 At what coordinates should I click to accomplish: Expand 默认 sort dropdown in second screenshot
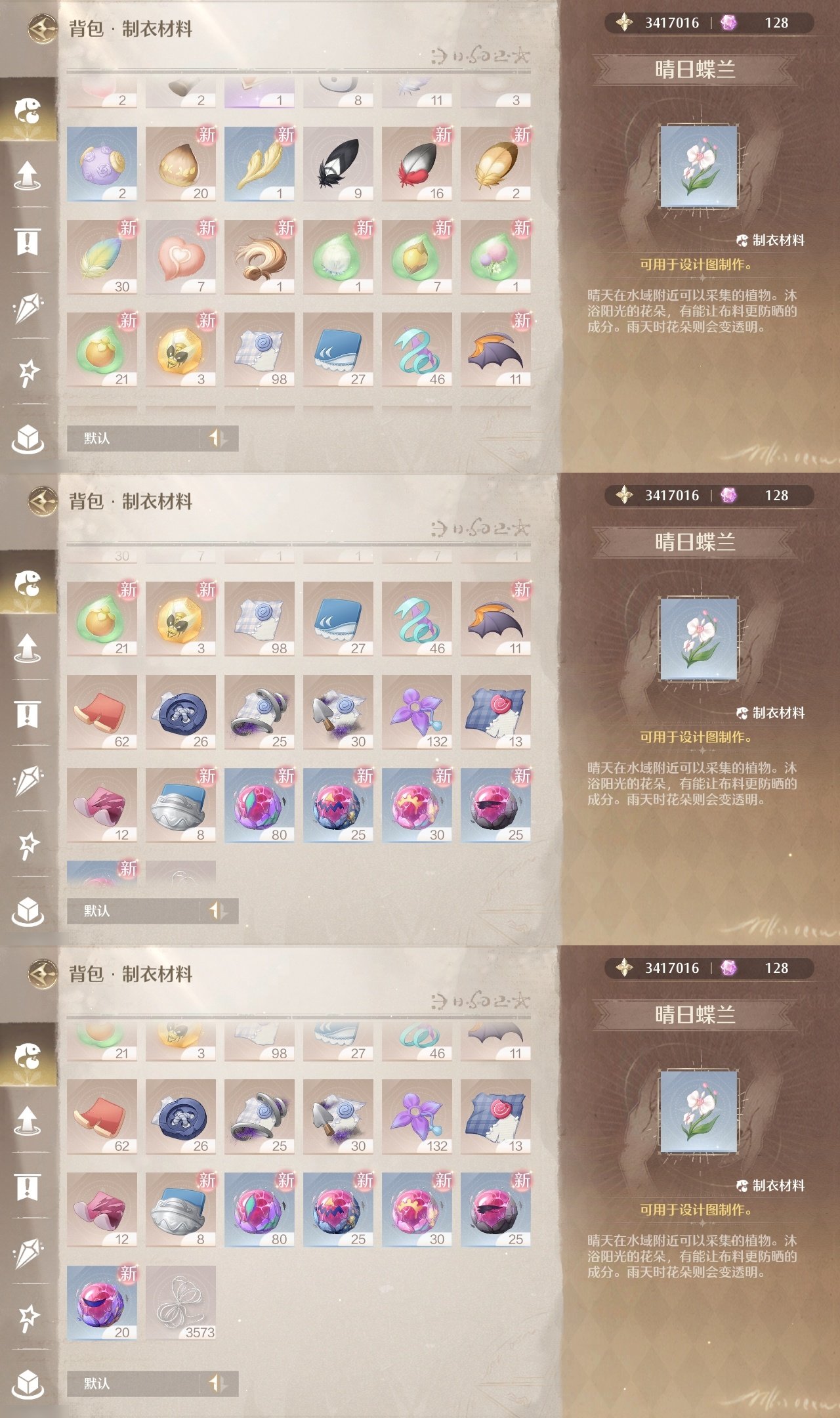[x=134, y=911]
